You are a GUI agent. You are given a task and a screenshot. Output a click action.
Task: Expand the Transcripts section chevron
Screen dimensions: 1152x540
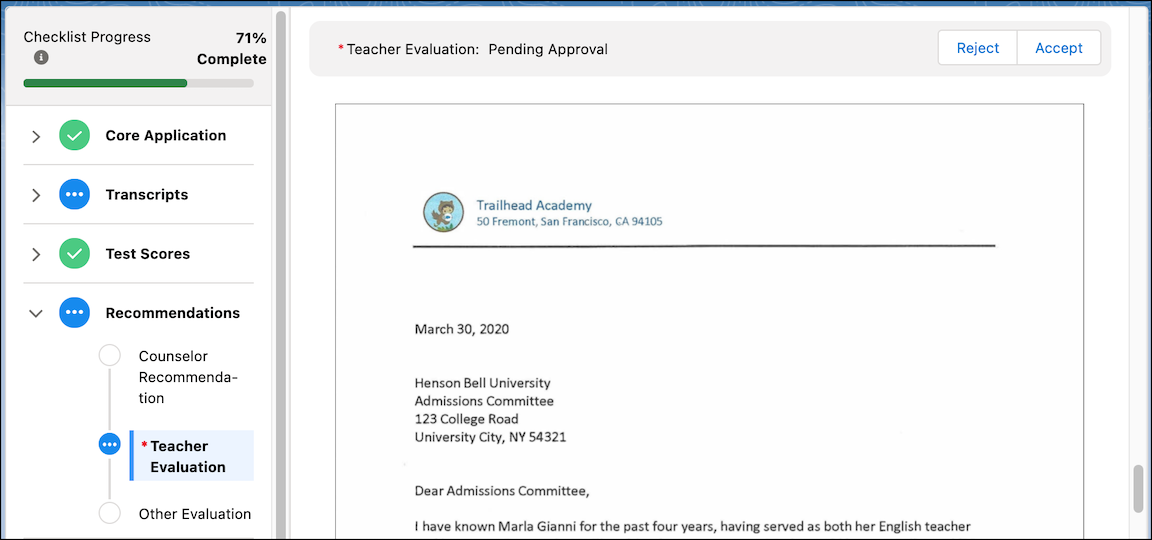(36, 195)
